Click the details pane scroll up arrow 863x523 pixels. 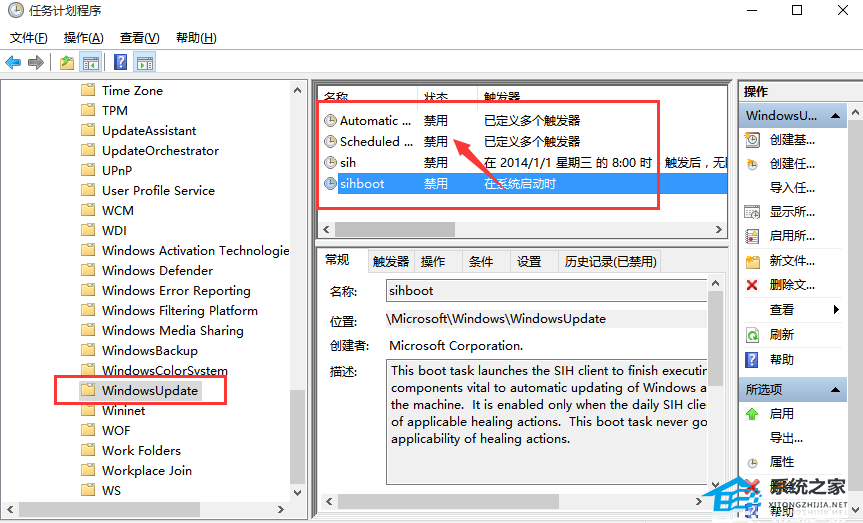click(715, 284)
